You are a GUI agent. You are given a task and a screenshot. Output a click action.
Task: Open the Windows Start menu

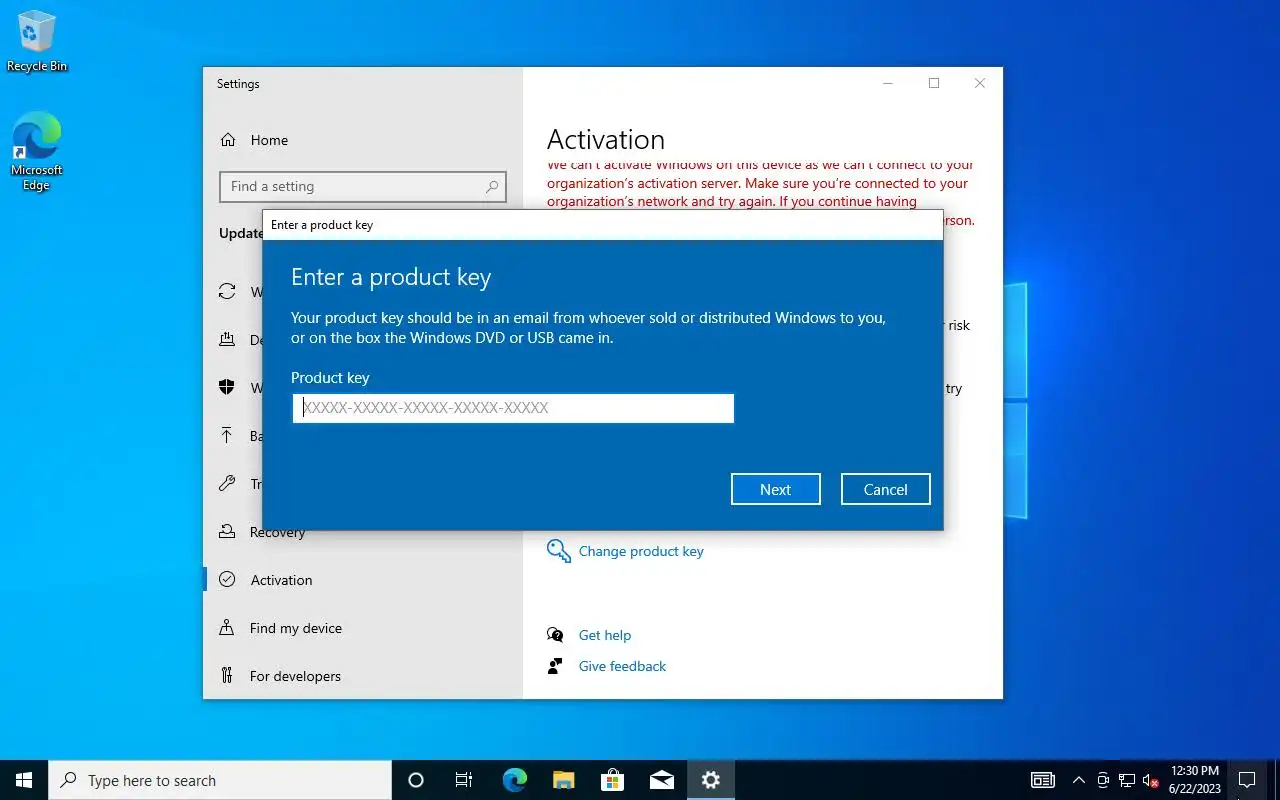(x=24, y=780)
